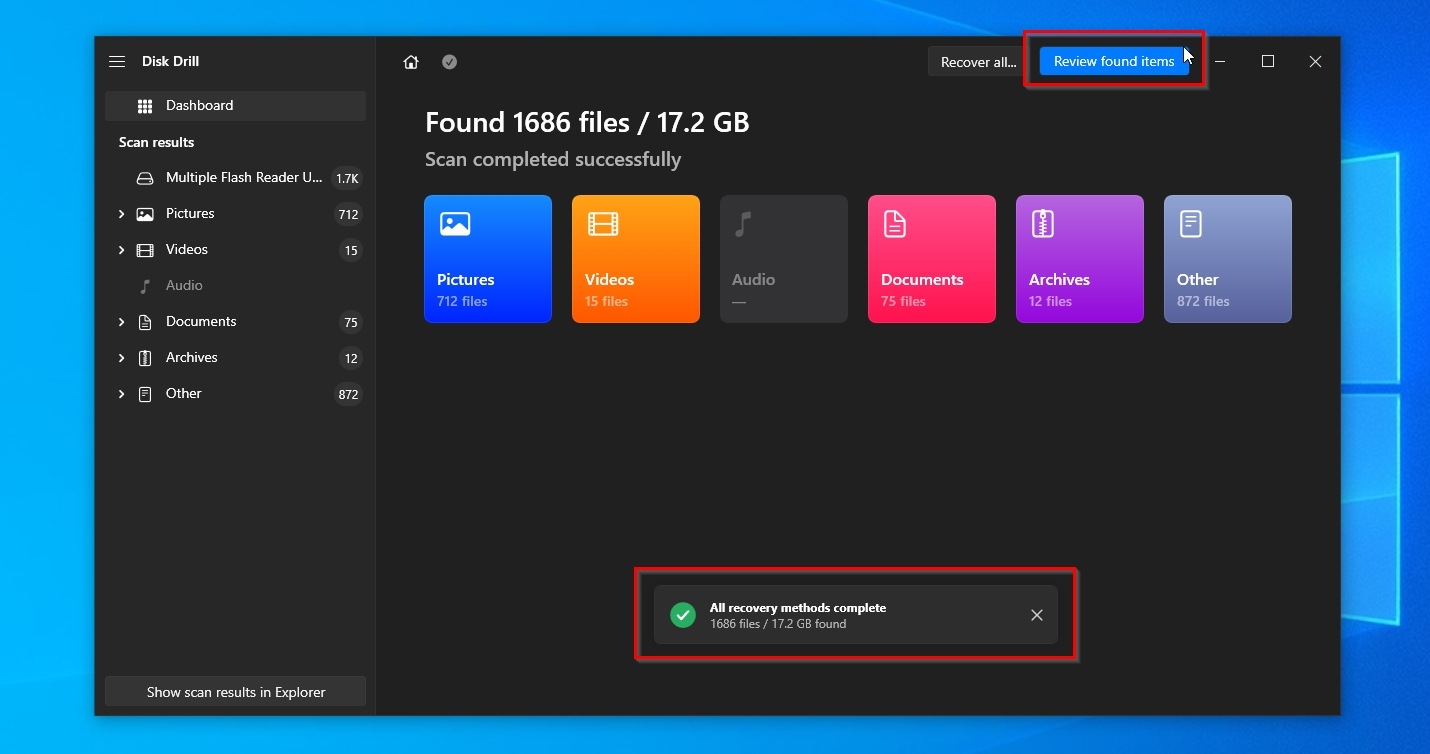This screenshot has height=754, width=1430.
Task: Click the Videos film icon in sidebar
Action: click(x=145, y=250)
